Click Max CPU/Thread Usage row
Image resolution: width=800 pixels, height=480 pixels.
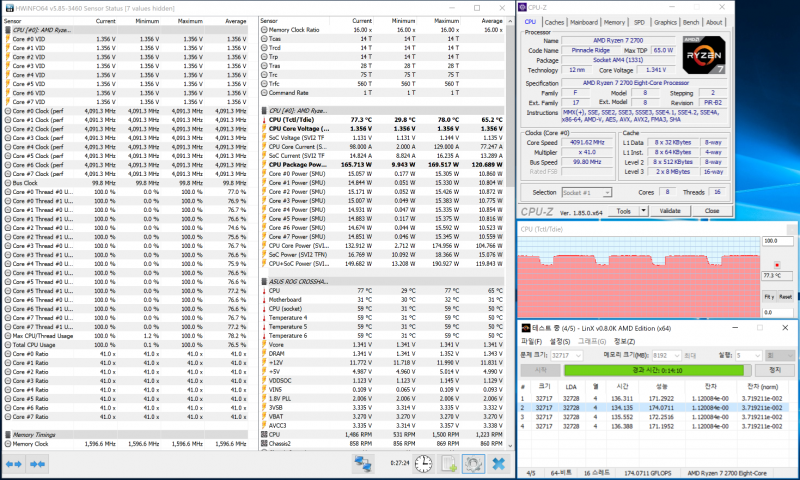click(x=125, y=336)
